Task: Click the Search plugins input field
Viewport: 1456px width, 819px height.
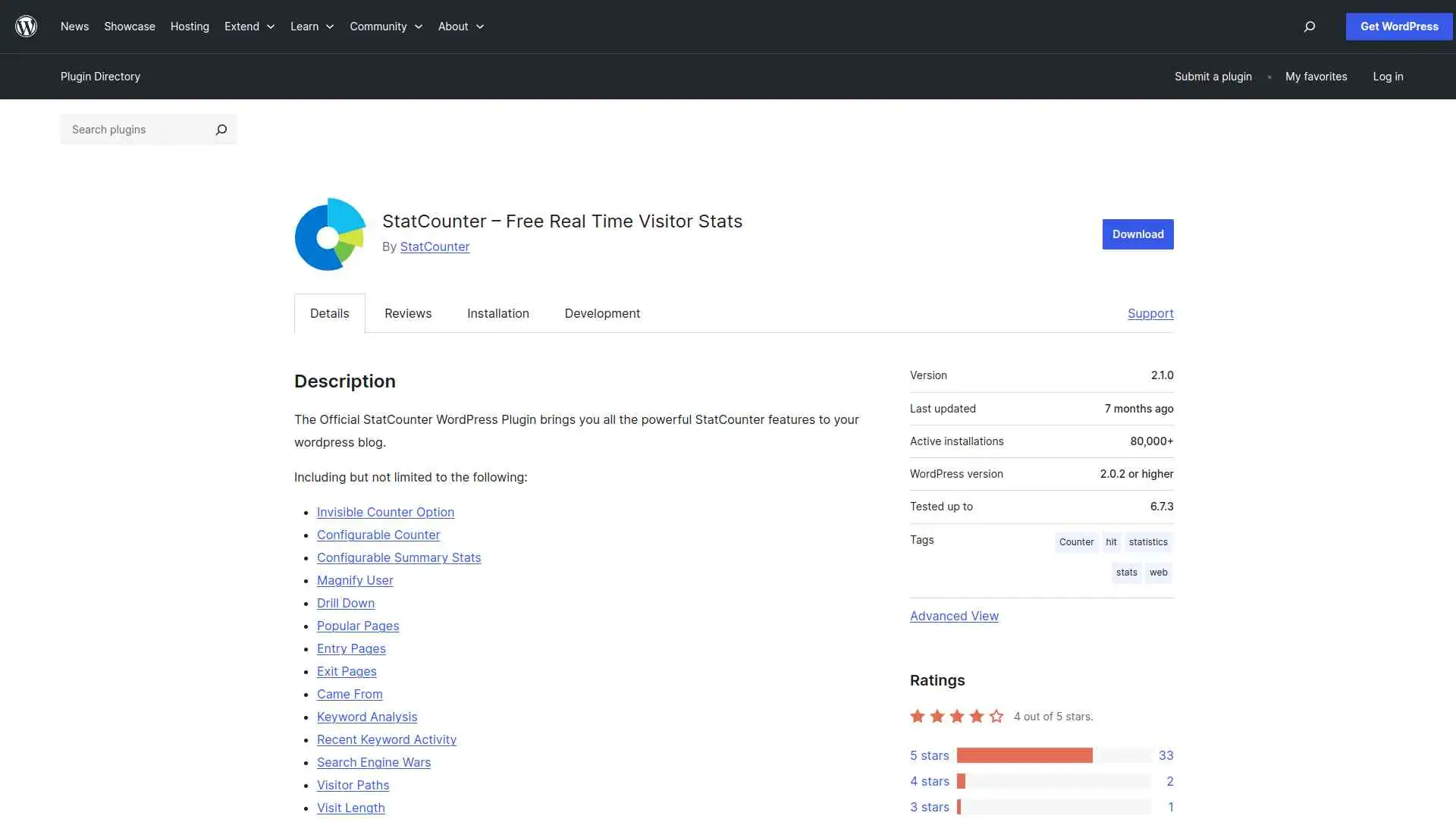Action: pyautogui.click(x=136, y=130)
